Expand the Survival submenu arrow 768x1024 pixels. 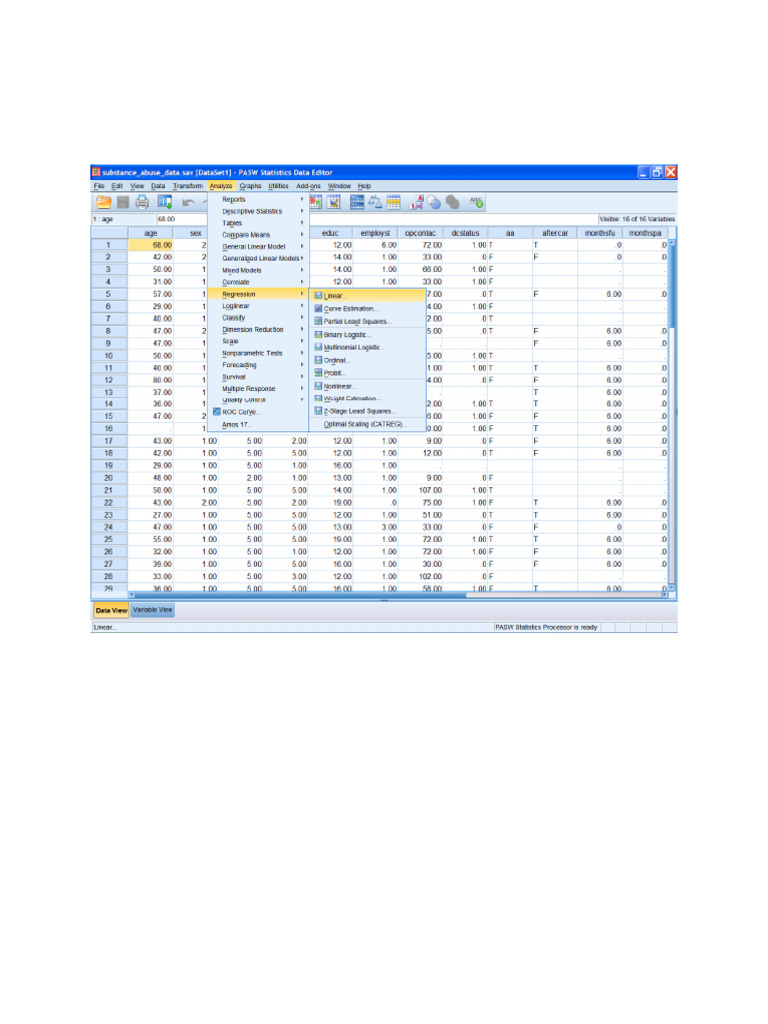coord(302,377)
